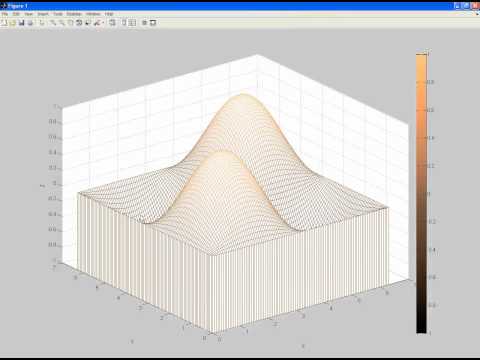Image resolution: width=480 pixels, height=360 pixels.
Task: Open the Desktop menu
Action: [x=74, y=14]
